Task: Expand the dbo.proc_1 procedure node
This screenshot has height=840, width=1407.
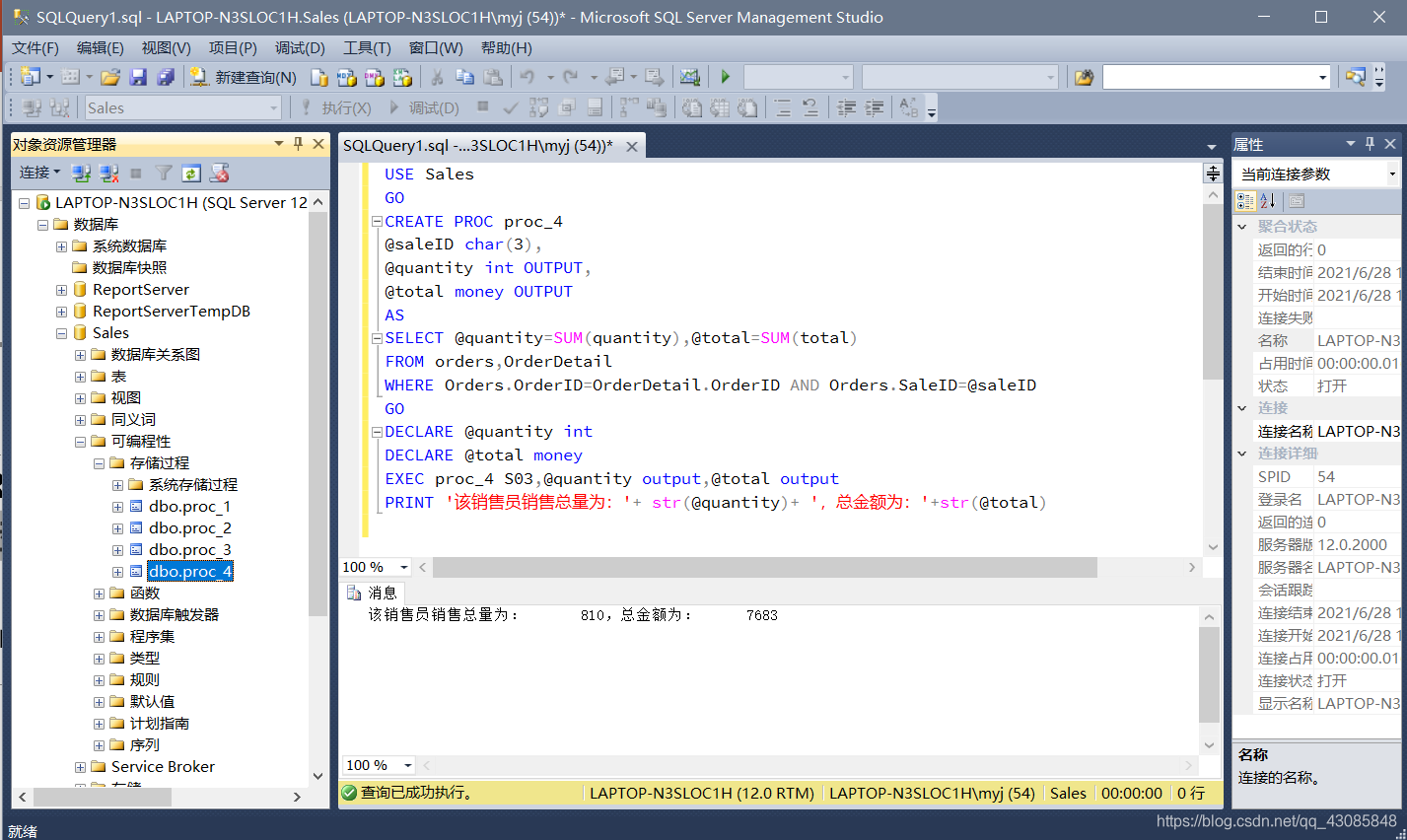Action: click(118, 507)
